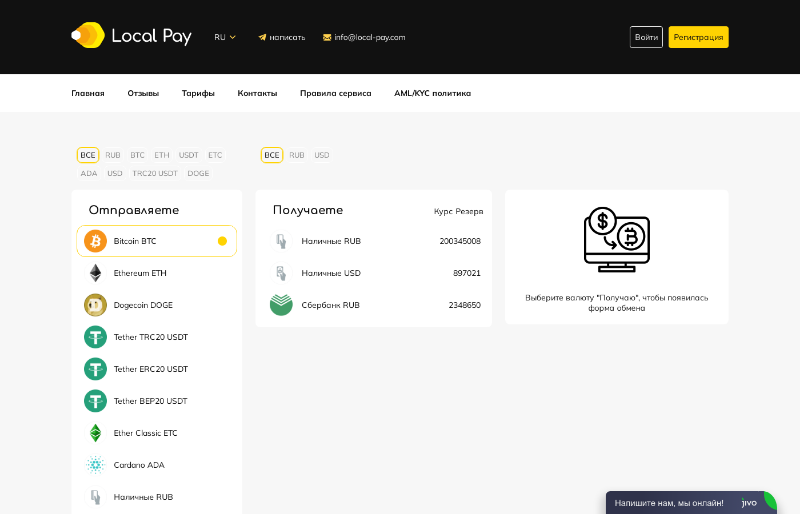
Task: Select the Bitcoin BTC coin icon
Action: click(95, 241)
